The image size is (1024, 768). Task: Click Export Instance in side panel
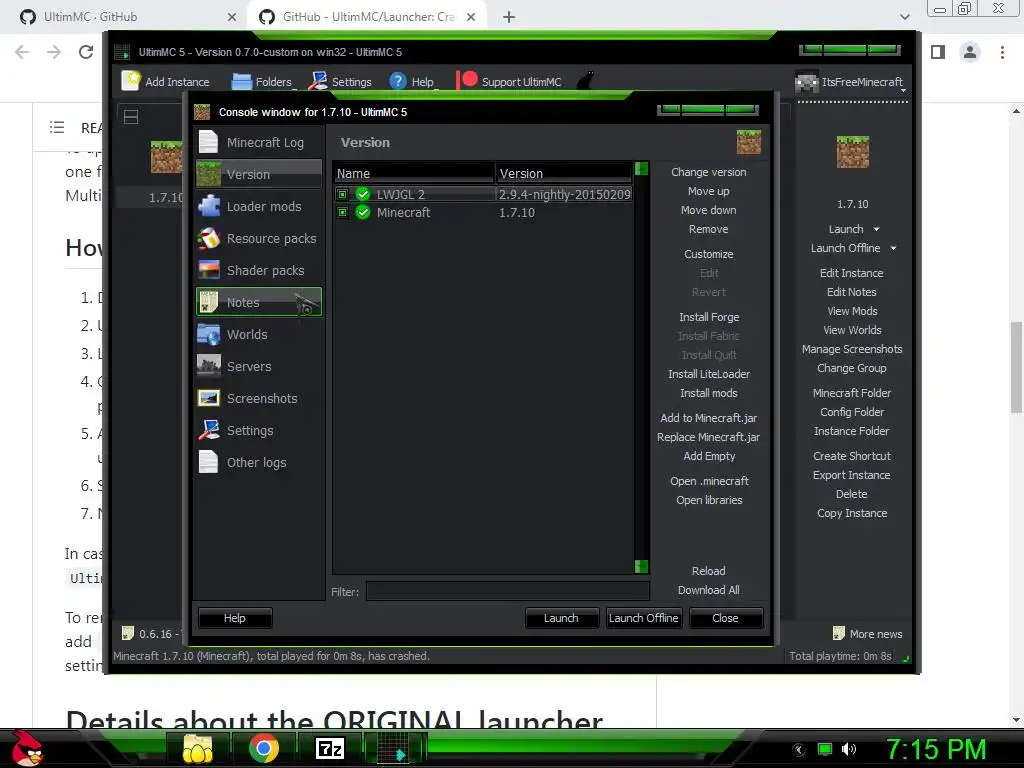click(x=851, y=475)
